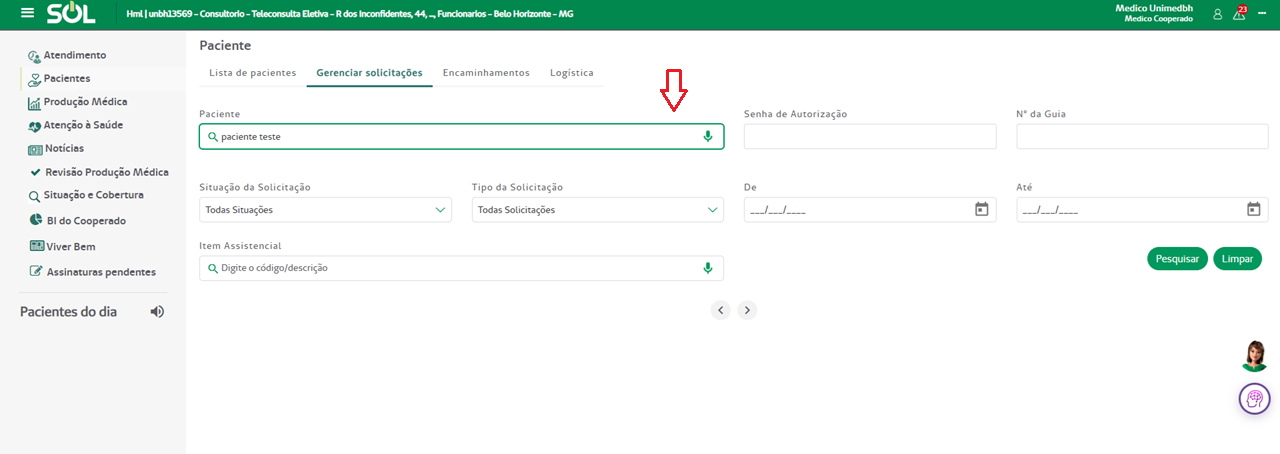Open the Encaminhamentos tab
1280x454 pixels.
pos(486,73)
